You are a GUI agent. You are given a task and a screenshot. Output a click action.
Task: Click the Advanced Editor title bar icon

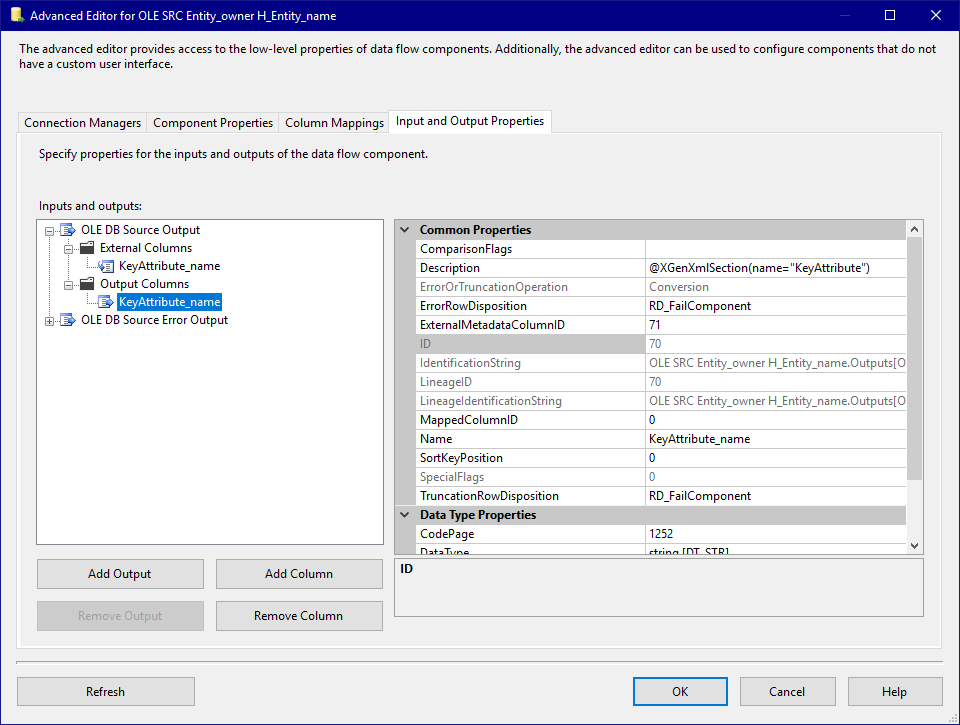[x=17, y=15]
